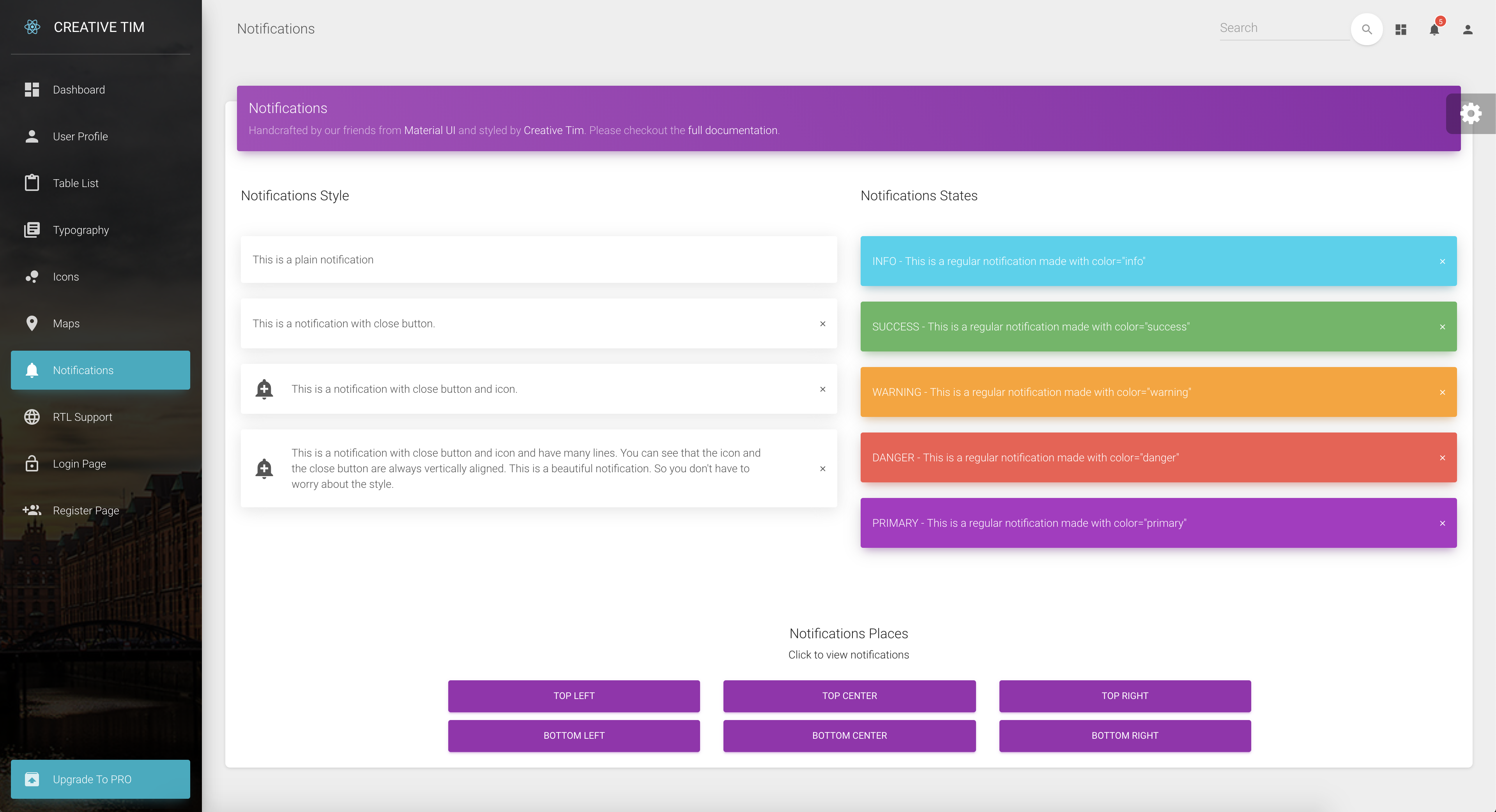Viewport: 1496px width, 812px height.
Task: Open the notifications bell with badge
Action: [x=1434, y=30]
